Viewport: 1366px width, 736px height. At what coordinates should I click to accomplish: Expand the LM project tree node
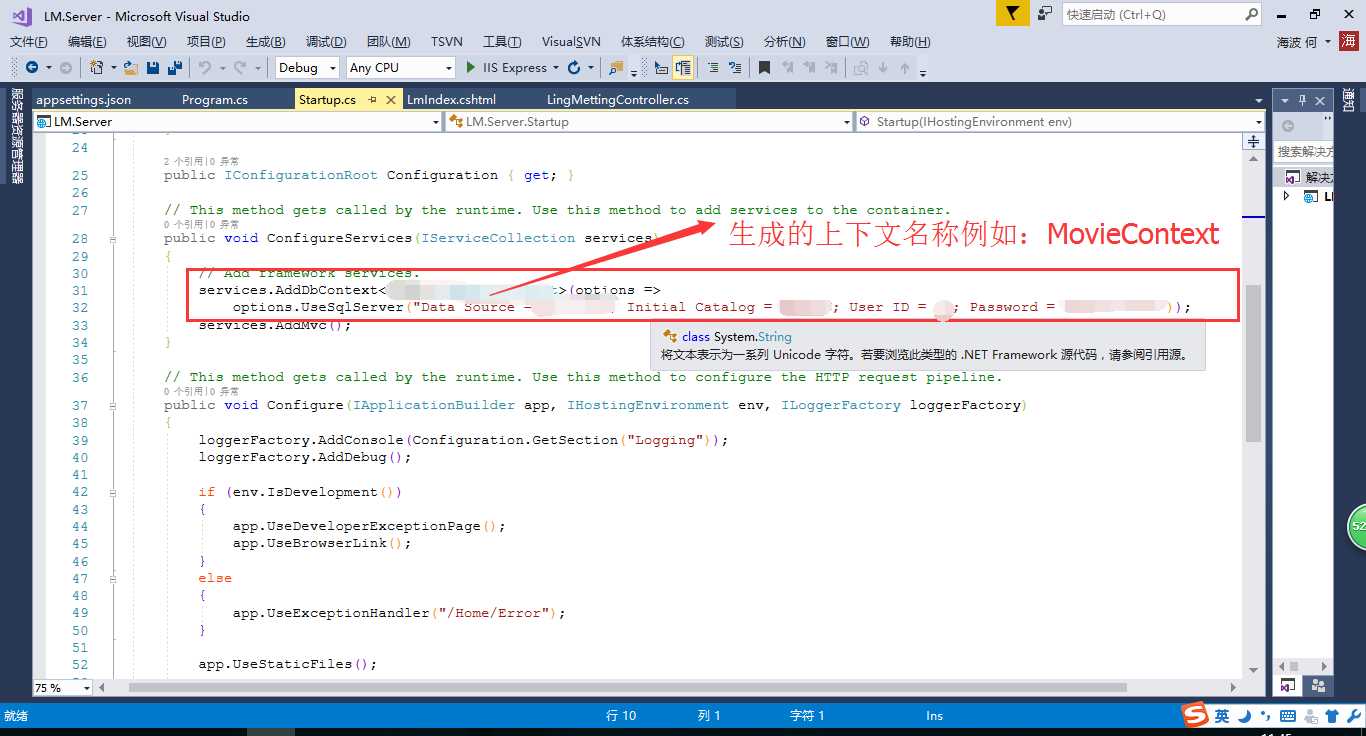coord(1288,197)
